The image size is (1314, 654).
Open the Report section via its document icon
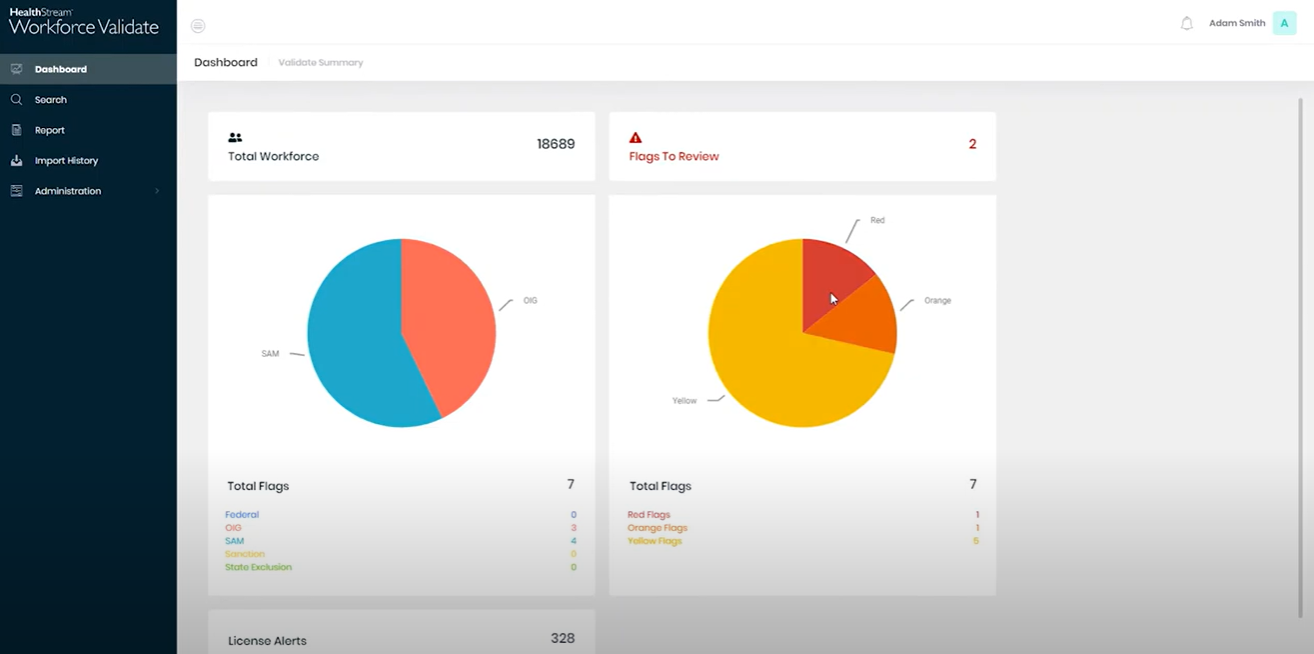pos(15,130)
